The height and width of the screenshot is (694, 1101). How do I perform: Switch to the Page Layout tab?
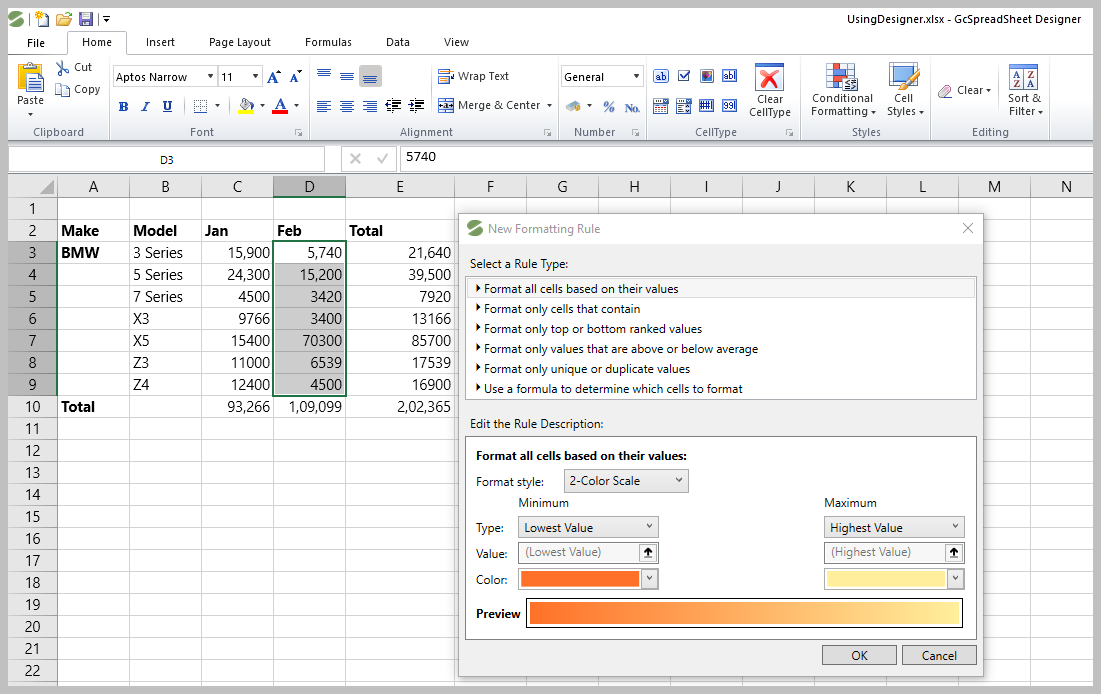point(239,42)
